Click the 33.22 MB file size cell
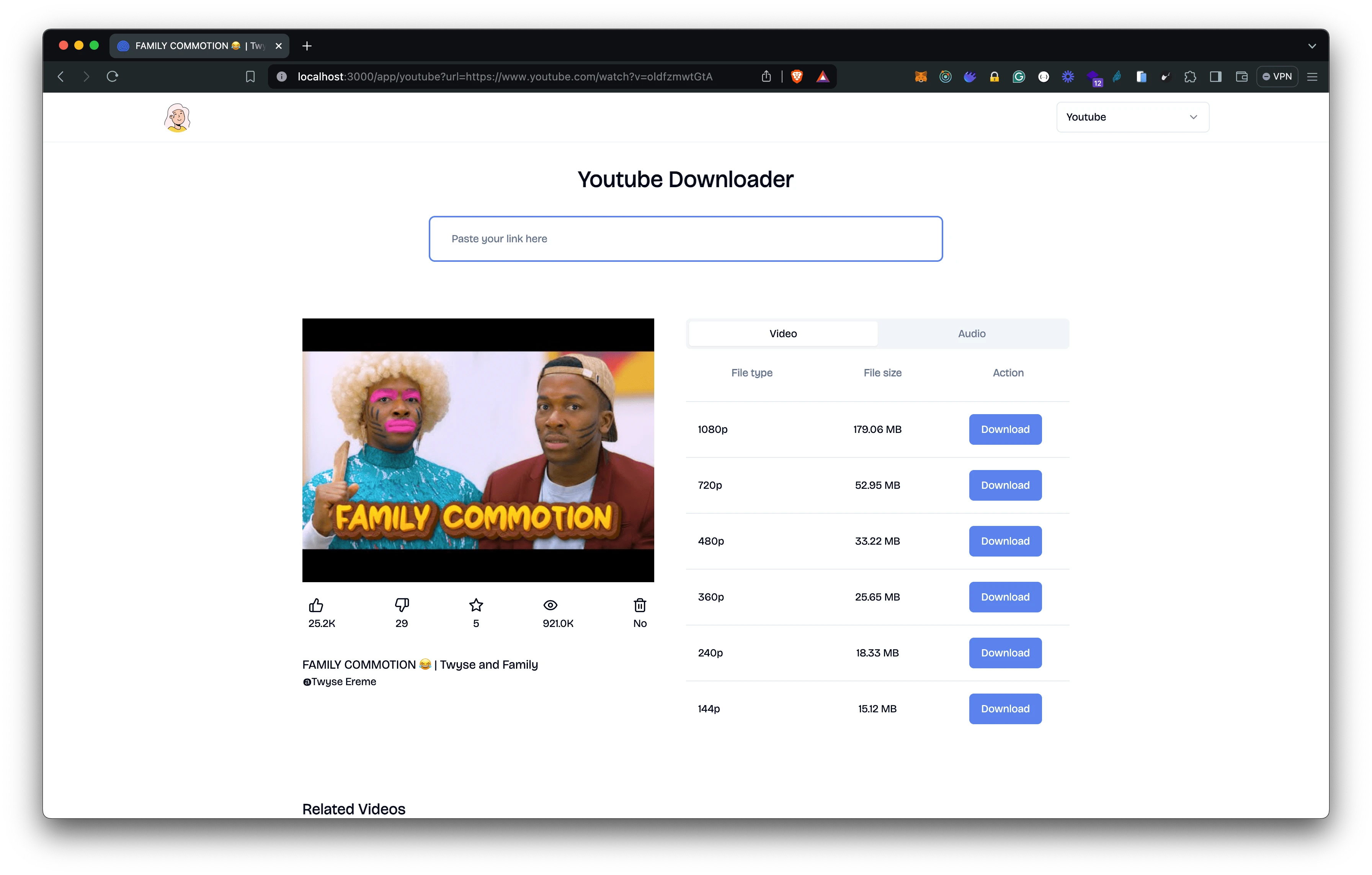The width and height of the screenshot is (1372, 875). (x=877, y=540)
